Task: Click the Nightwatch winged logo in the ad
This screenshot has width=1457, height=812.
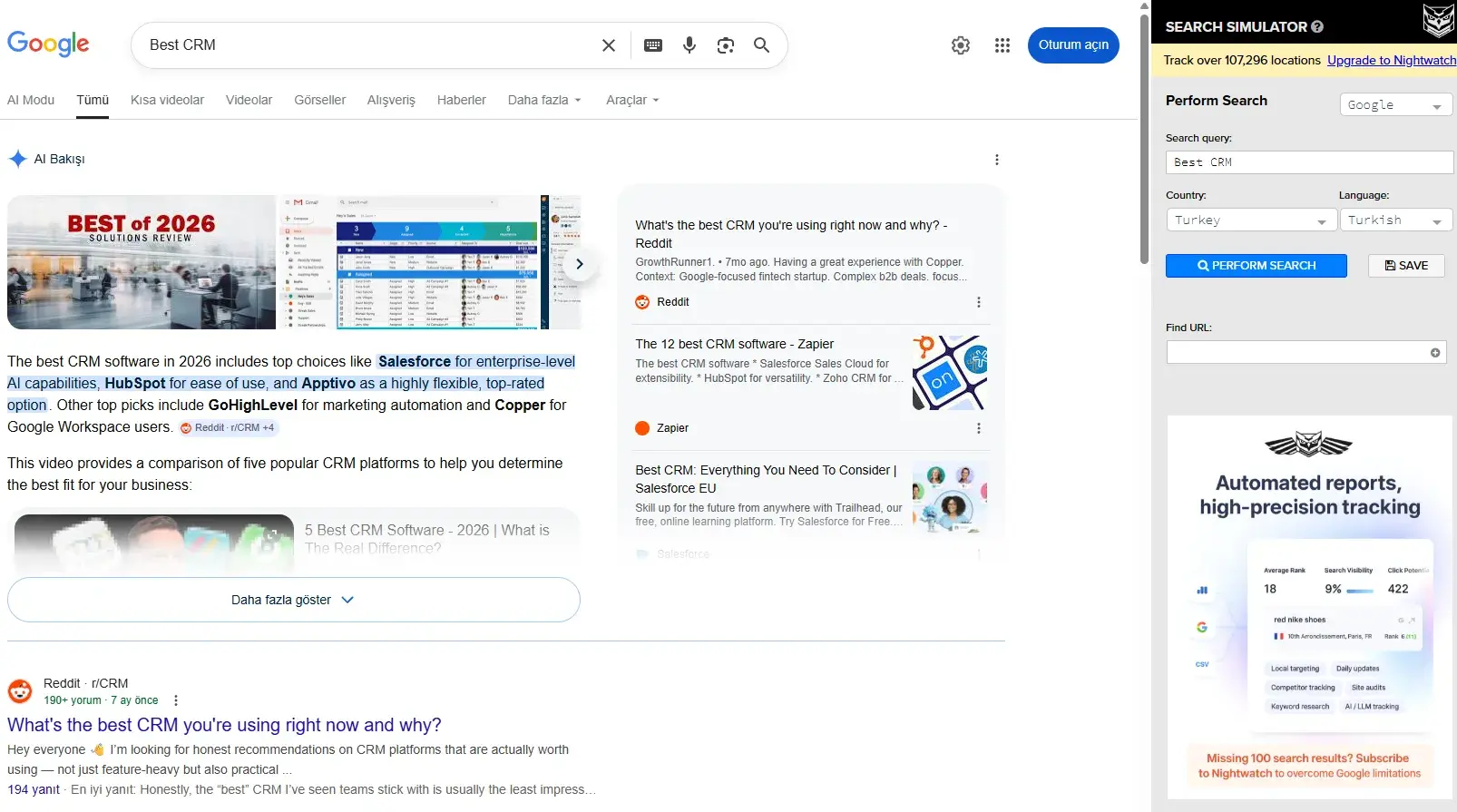Action: coord(1308,445)
